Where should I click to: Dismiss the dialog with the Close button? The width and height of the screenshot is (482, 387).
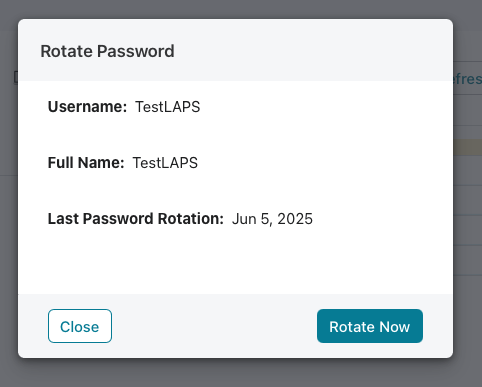80,326
